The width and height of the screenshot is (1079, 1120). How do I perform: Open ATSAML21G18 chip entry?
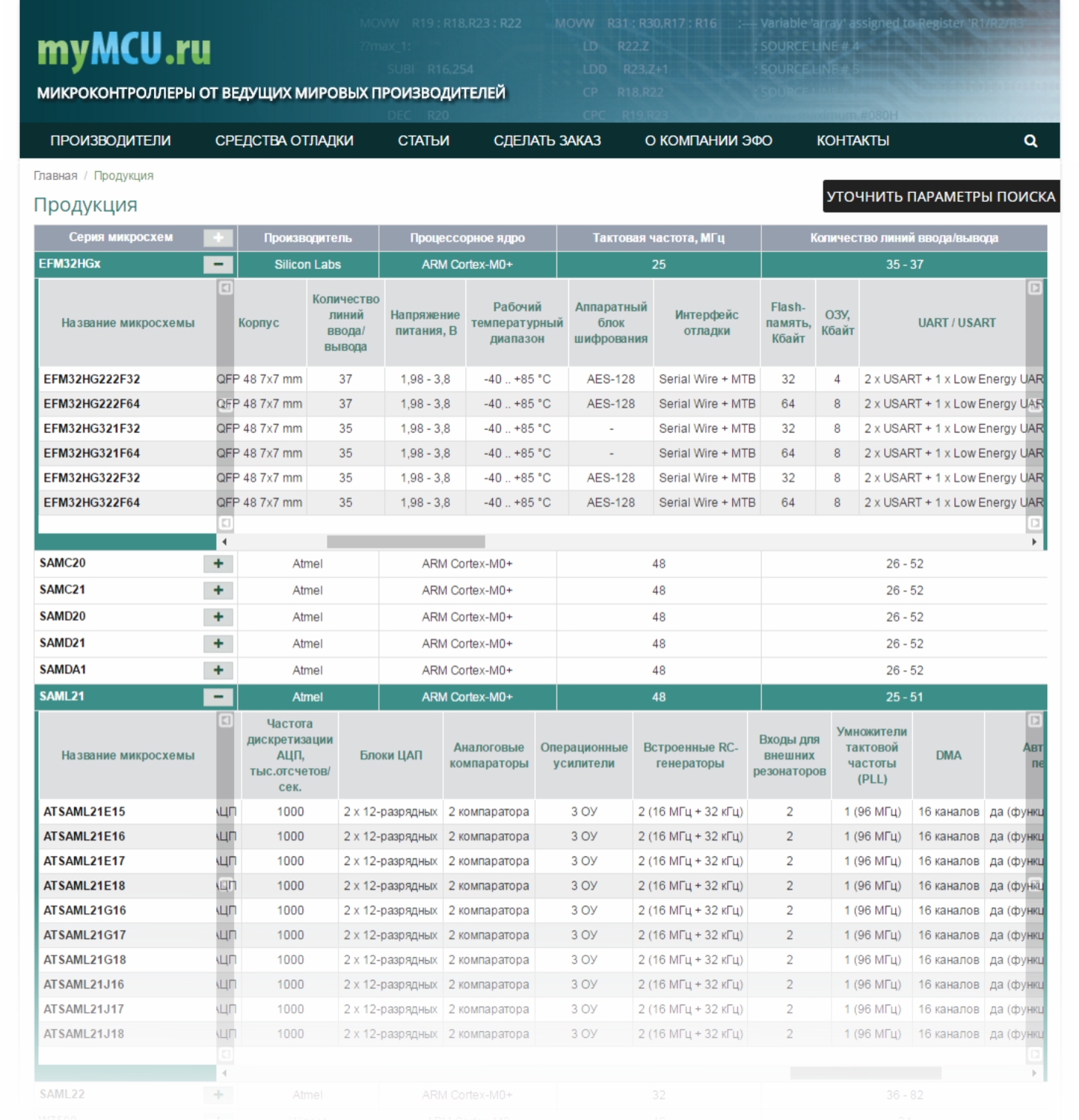click(84, 960)
